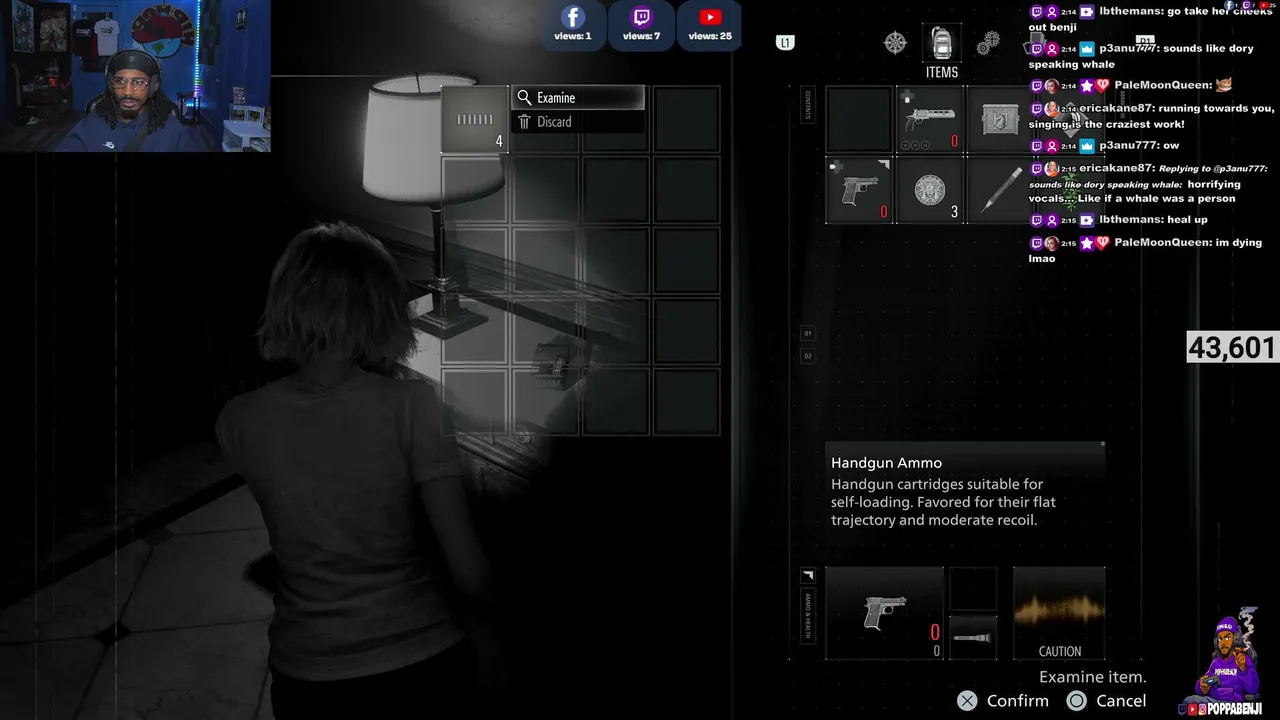Click the Twitch views counter icon
This screenshot has width=1280, height=720.
coord(641,18)
